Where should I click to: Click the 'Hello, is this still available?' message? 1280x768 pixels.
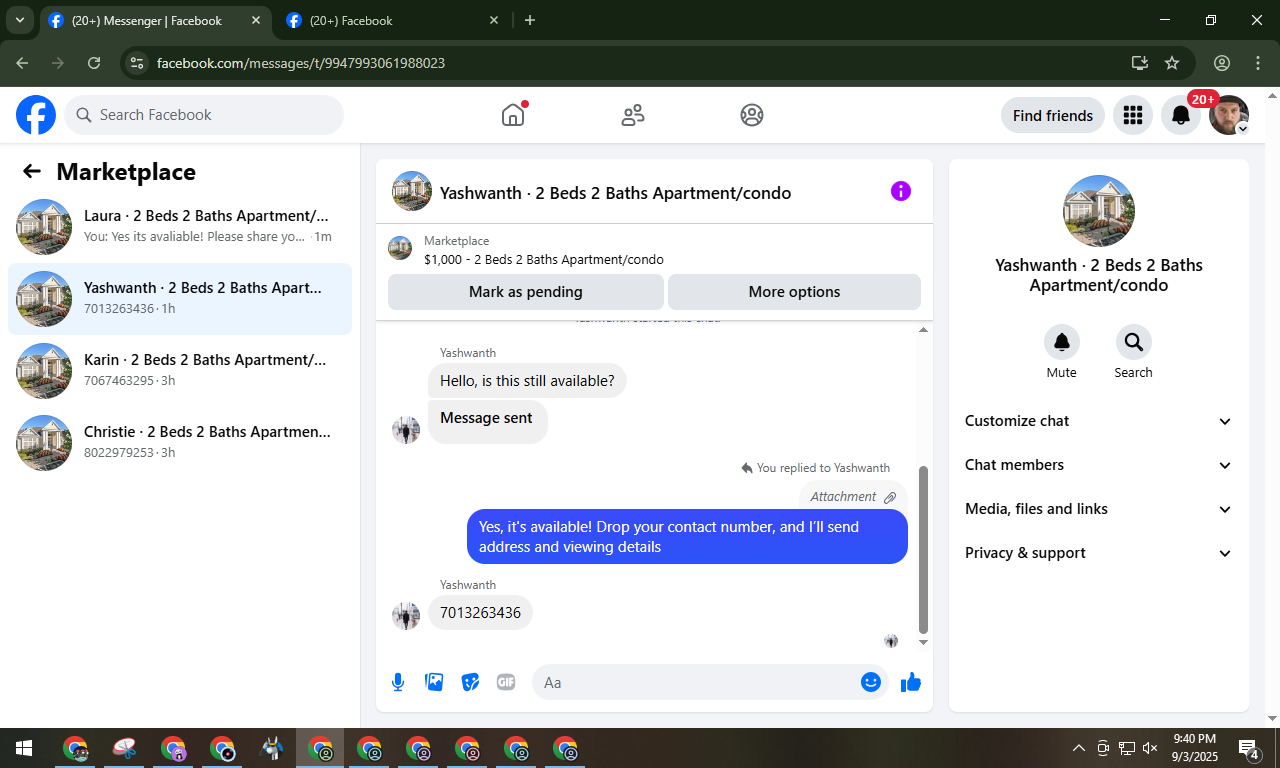(527, 381)
